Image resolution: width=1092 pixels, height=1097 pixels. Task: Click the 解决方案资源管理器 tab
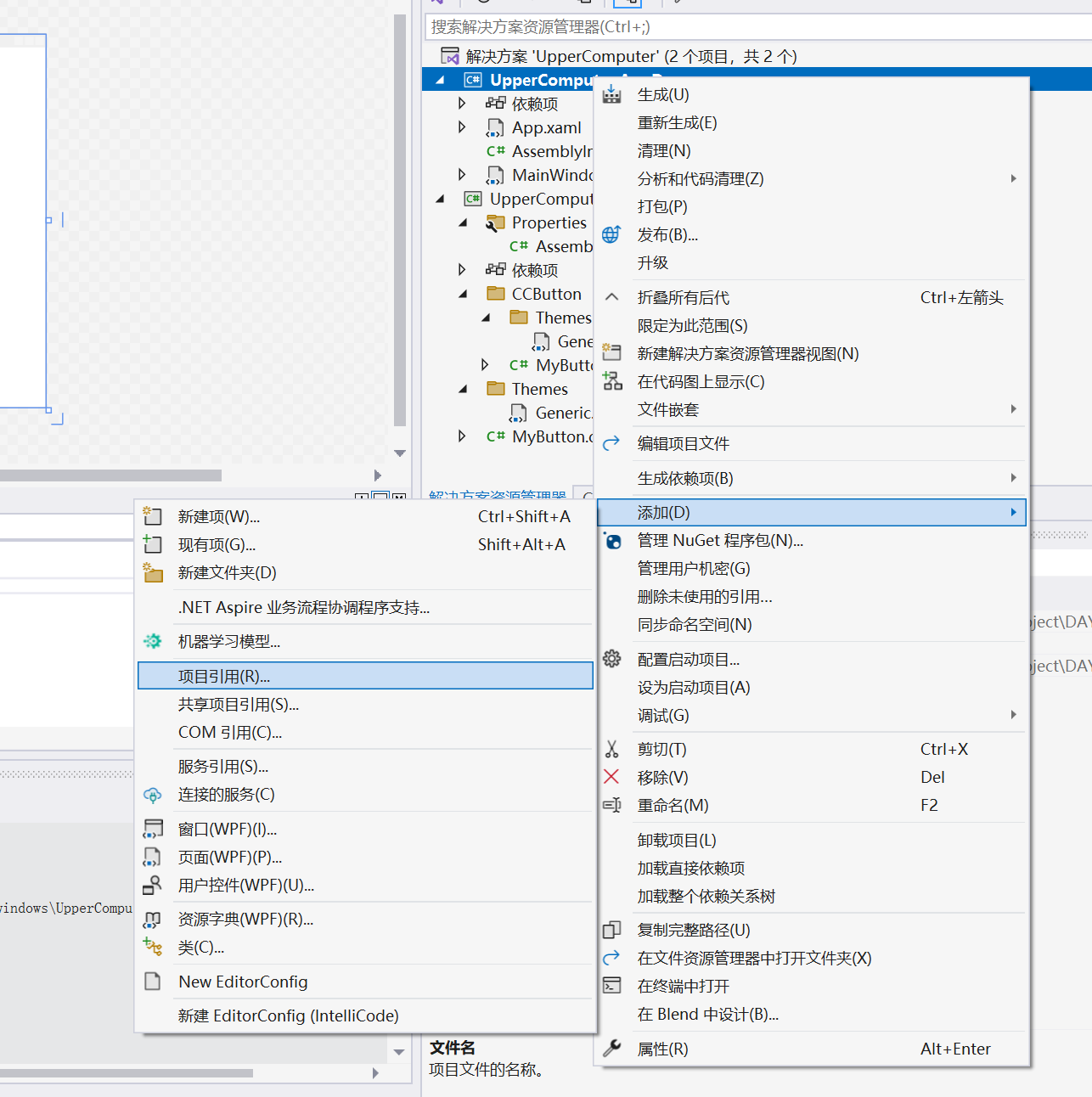498,496
